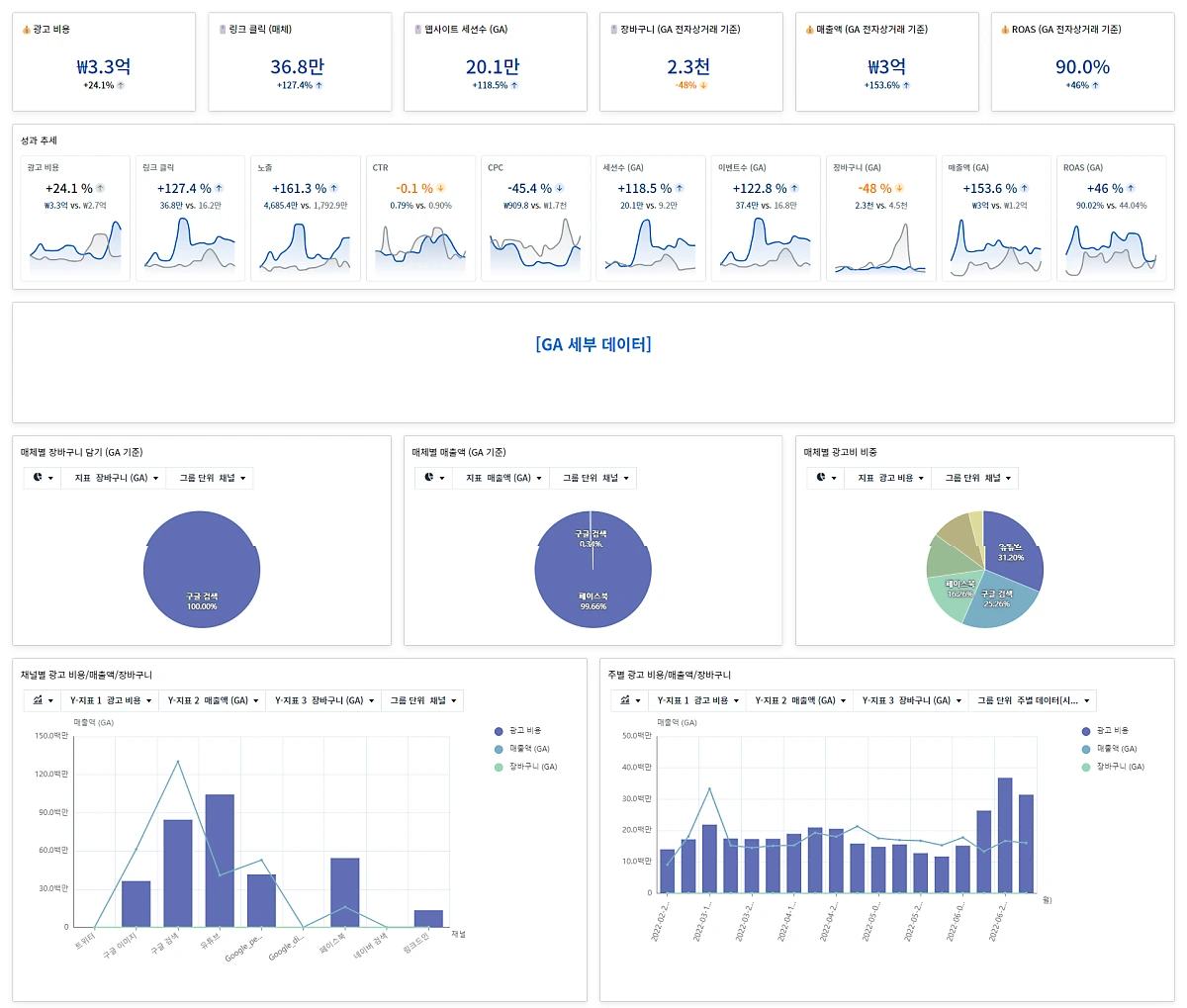This screenshot has height=1008, width=1187.
Task: Open combo chart type icon in 주별 chart
Action: click(x=630, y=700)
